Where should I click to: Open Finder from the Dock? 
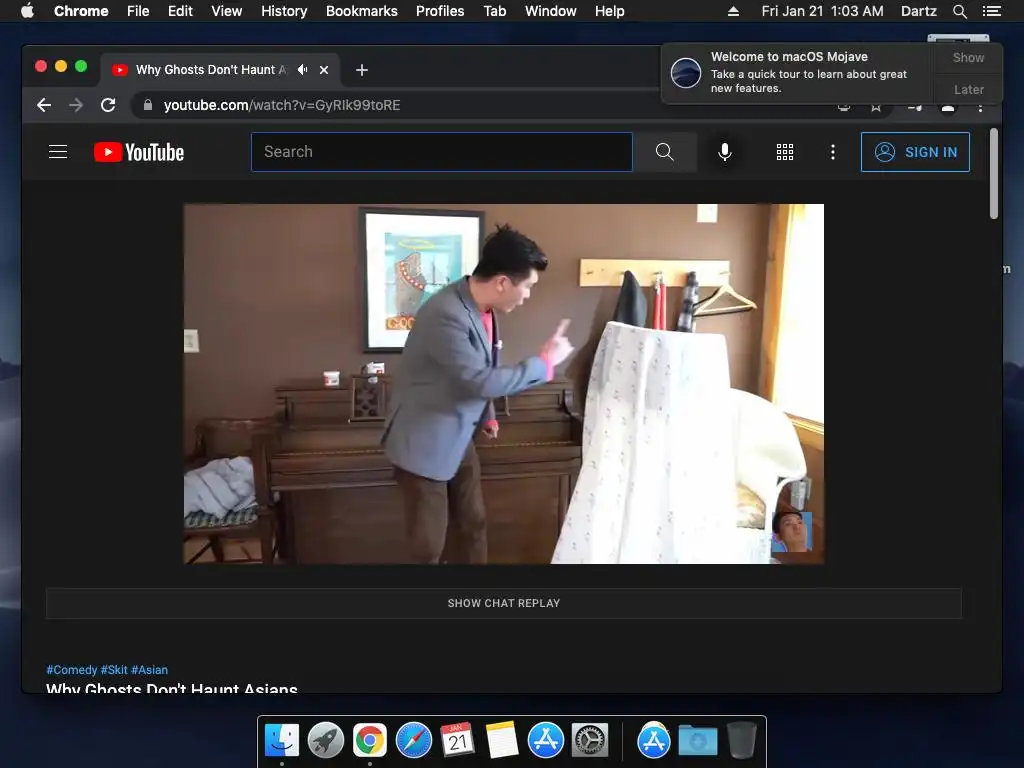pyautogui.click(x=282, y=741)
